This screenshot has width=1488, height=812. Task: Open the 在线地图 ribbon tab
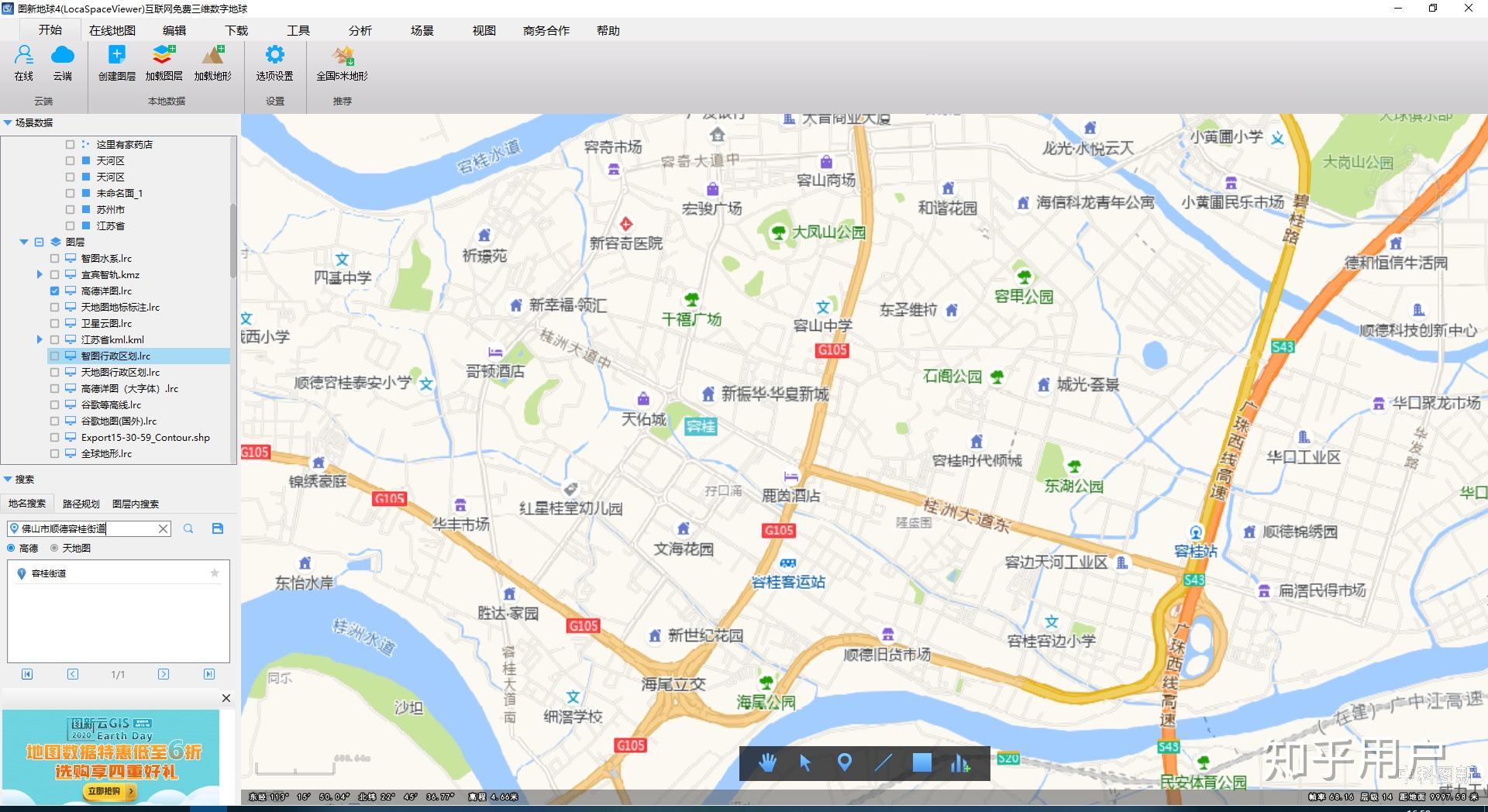[x=112, y=30]
